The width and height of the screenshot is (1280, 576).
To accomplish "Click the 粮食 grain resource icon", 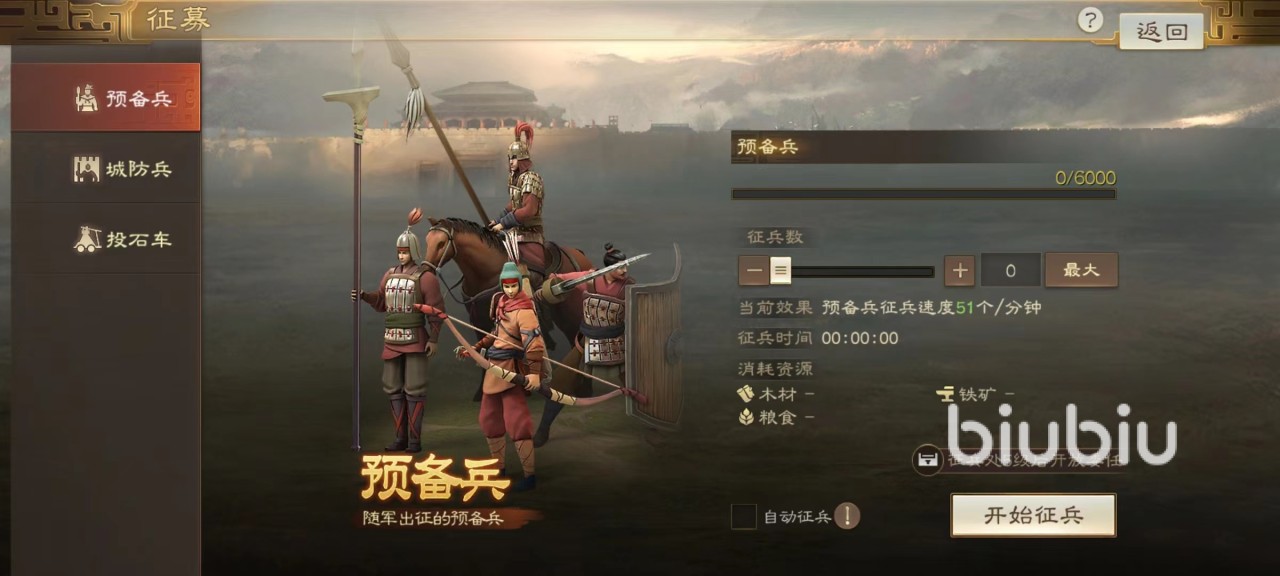I will tap(746, 417).
